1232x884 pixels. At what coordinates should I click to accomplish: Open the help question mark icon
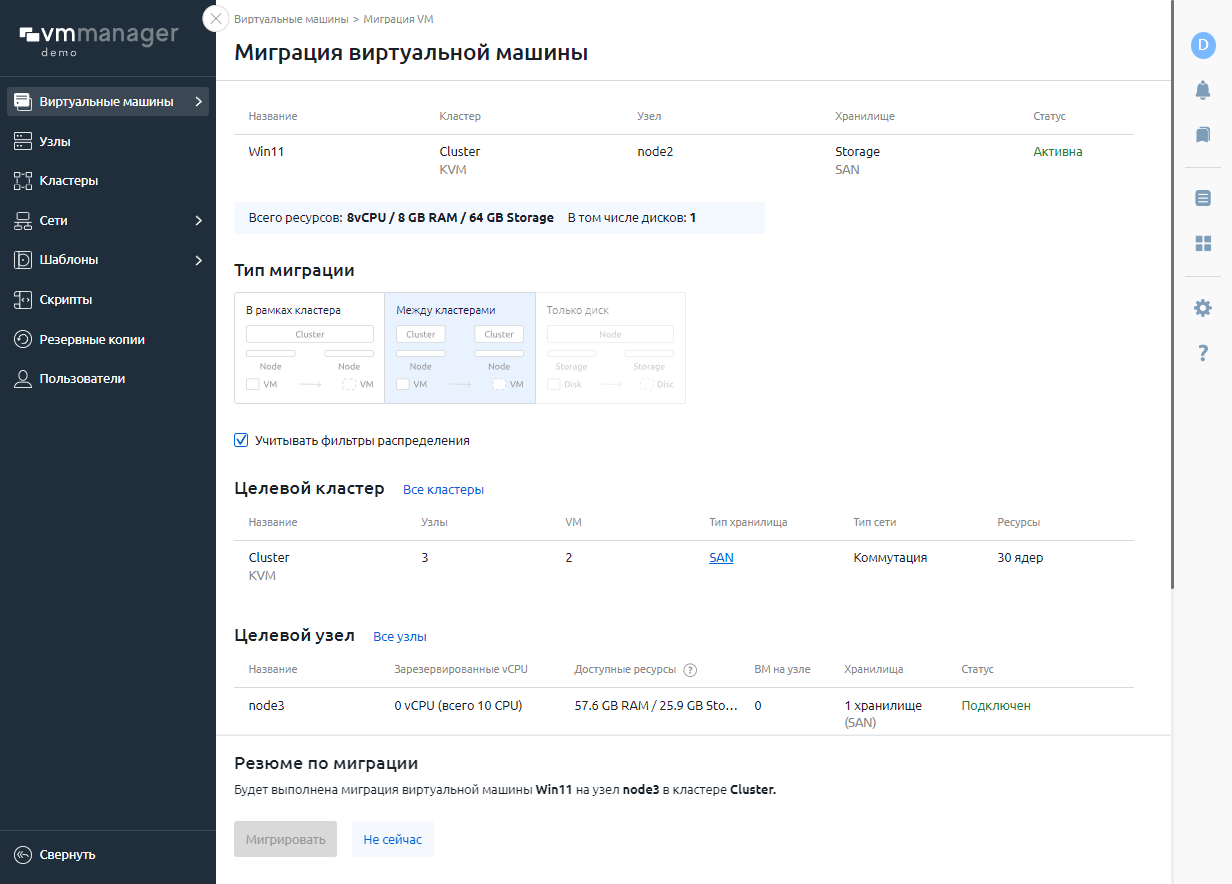pos(1203,353)
